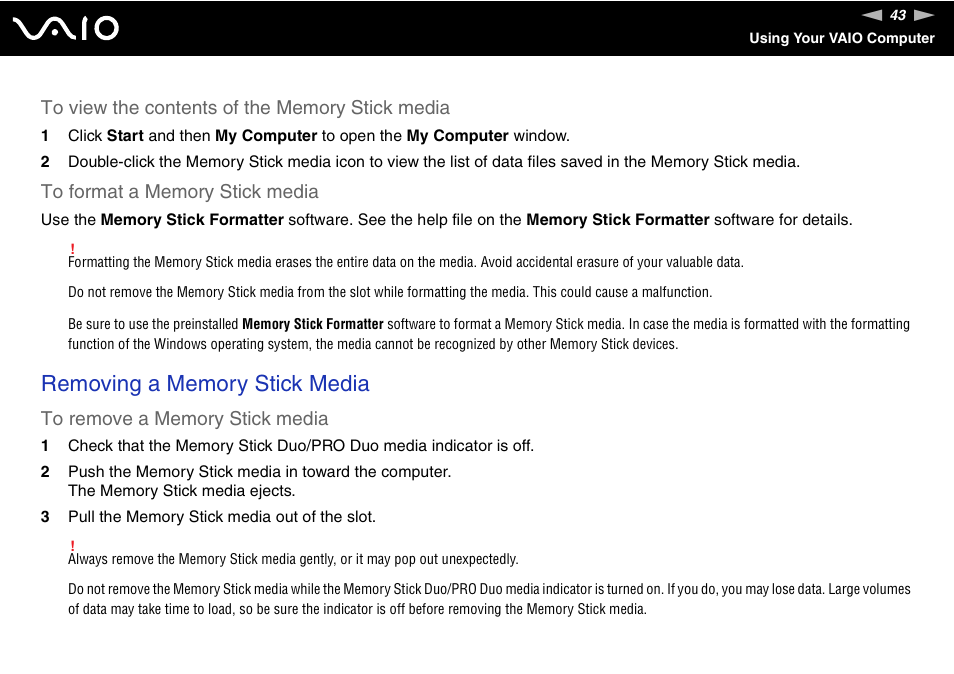Go to previous page with left arrow
This screenshot has height=674, width=954.
coord(872,15)
